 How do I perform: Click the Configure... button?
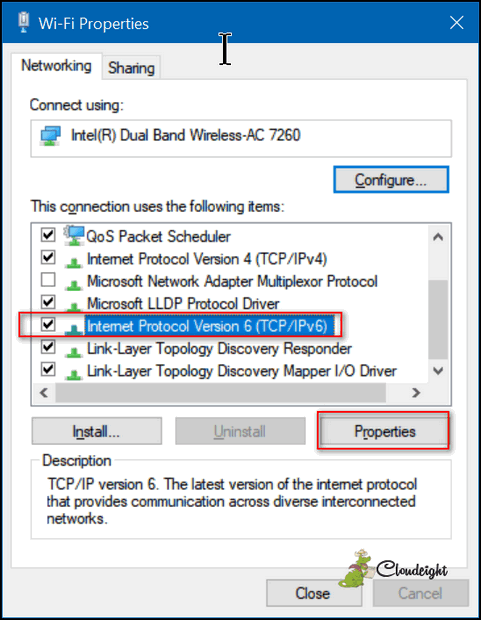pyautogui.click(x=391, y=180)
